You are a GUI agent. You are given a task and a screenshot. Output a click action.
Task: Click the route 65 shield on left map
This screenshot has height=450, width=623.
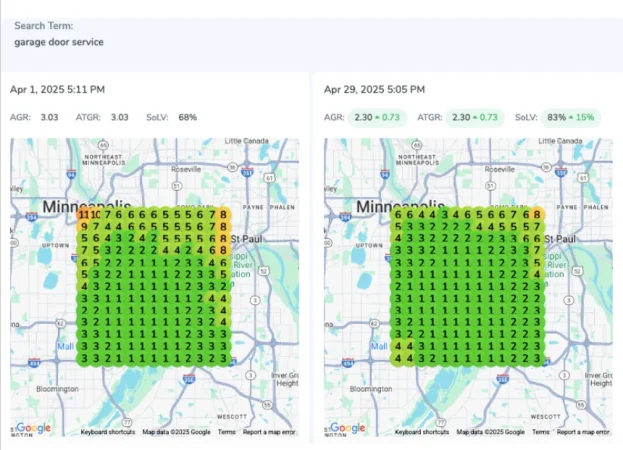click(103, 145)
